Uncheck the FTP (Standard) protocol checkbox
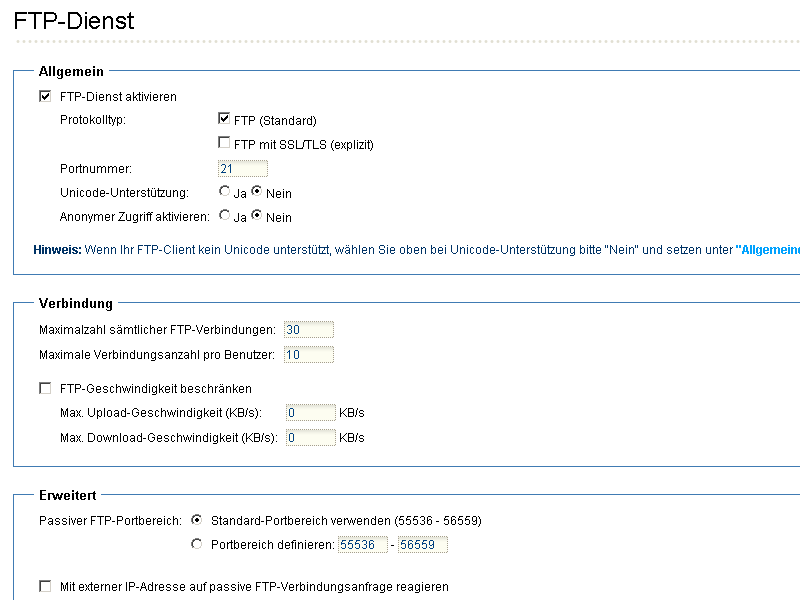Image resolution: width=800 pixels, height=600 pixels. click(223, 118)
